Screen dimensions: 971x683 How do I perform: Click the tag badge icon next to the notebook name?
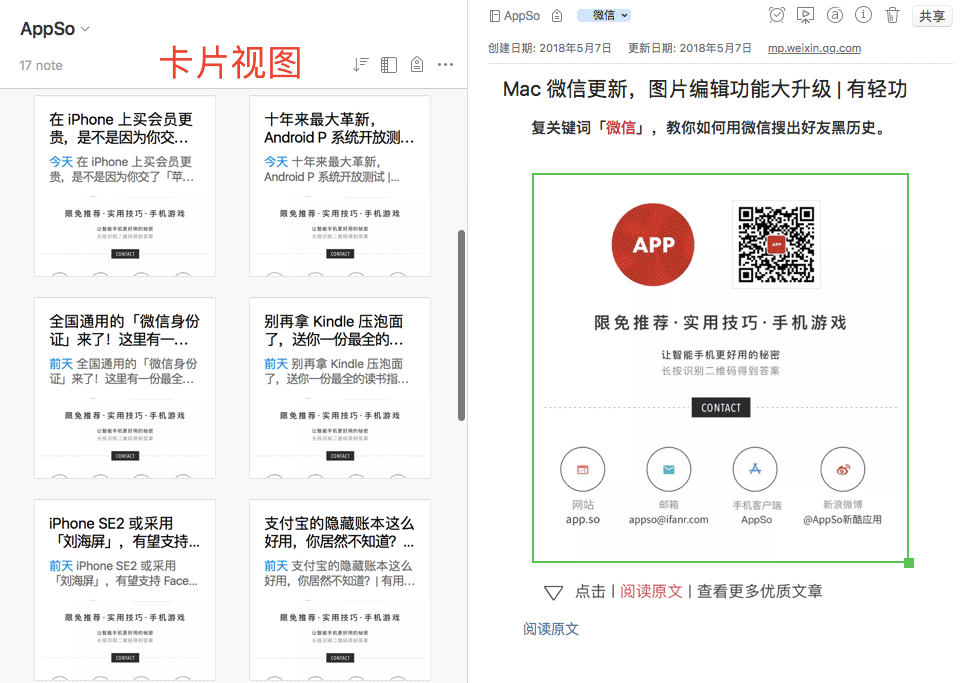coord(556,16)
